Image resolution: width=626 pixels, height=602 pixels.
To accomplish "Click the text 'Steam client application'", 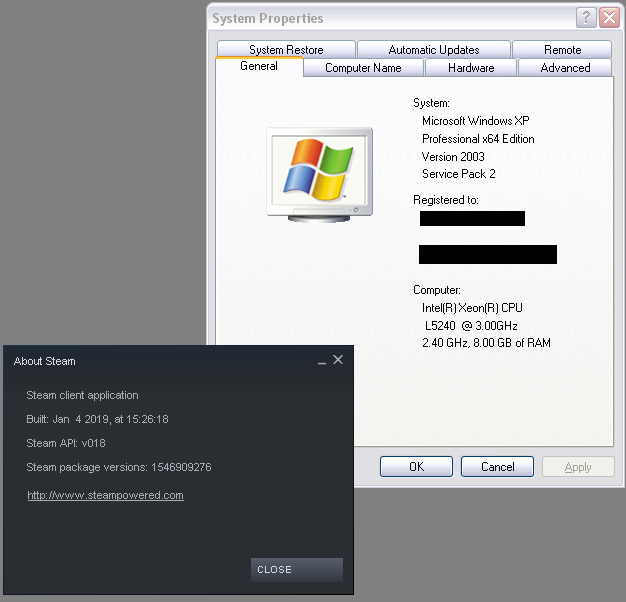I will [82, 395].
